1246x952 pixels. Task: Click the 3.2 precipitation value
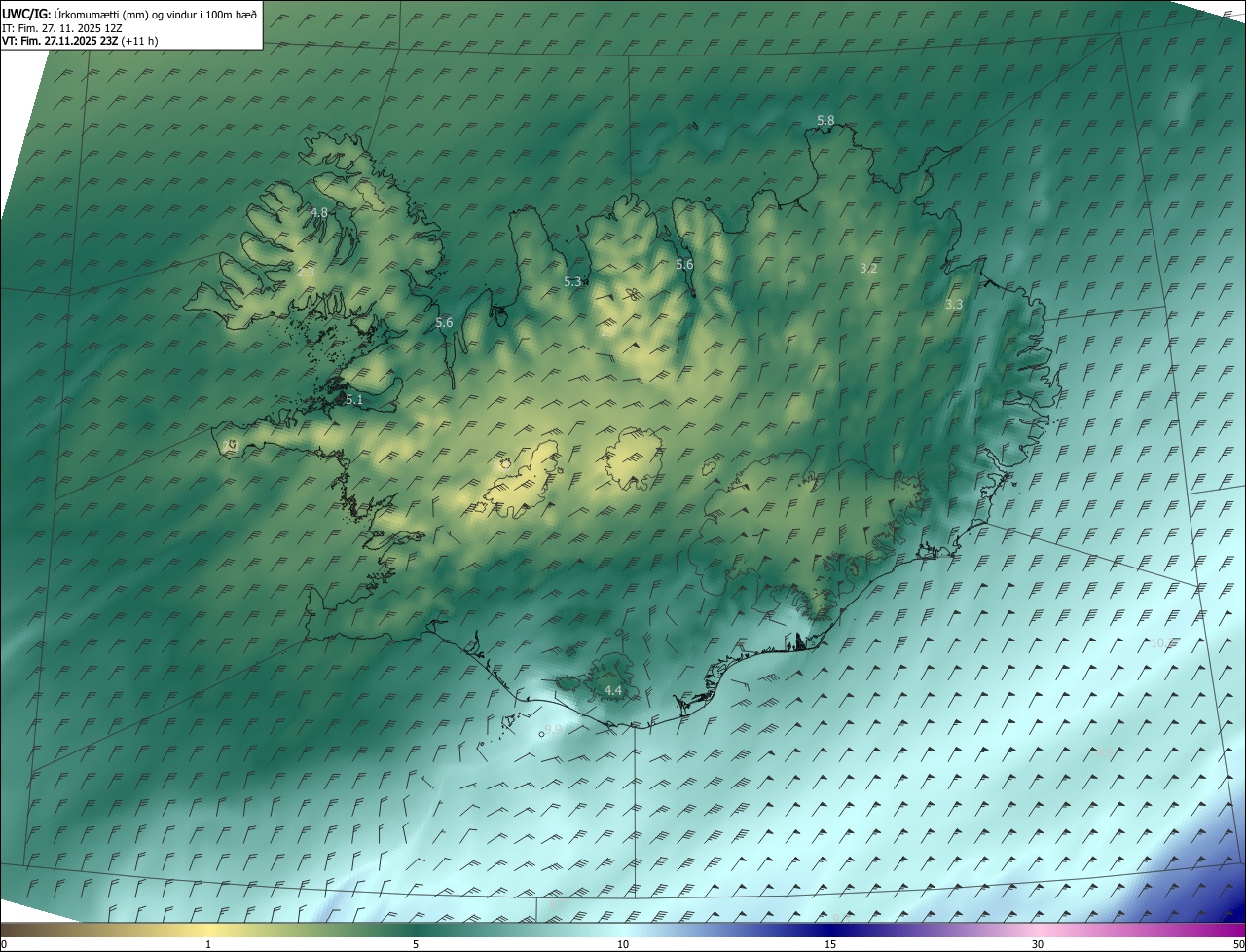pyautogui.click(x=869, y=269)
